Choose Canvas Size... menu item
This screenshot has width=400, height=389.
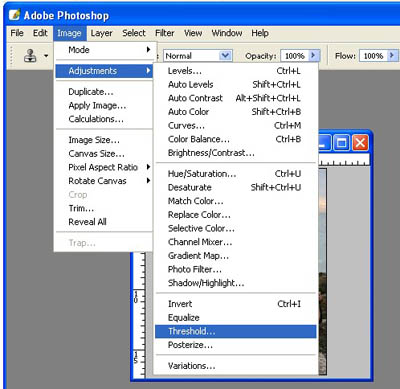point(104,154)
